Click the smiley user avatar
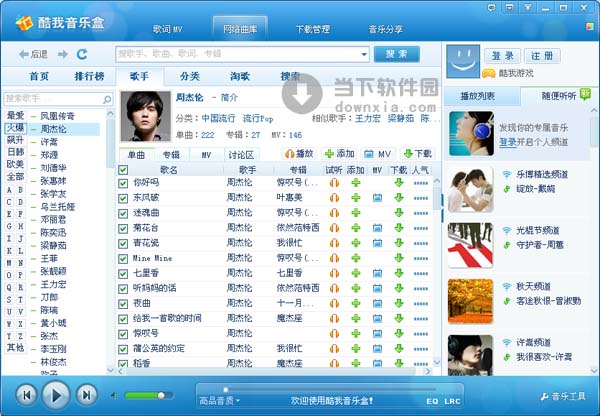Viewport: 600px width, 416px height. [463, 61]
